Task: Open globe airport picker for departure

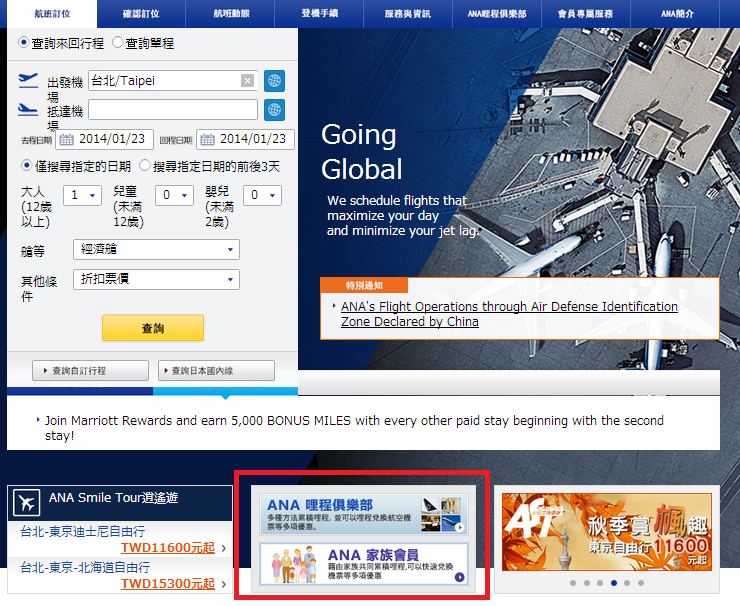Action: point(274,81)
